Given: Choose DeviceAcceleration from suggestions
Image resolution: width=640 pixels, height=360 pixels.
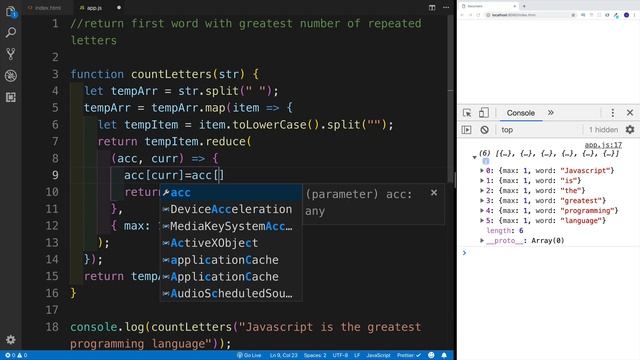Looking at the screenshot, I should pyautogui.click(x=231, y=209).
